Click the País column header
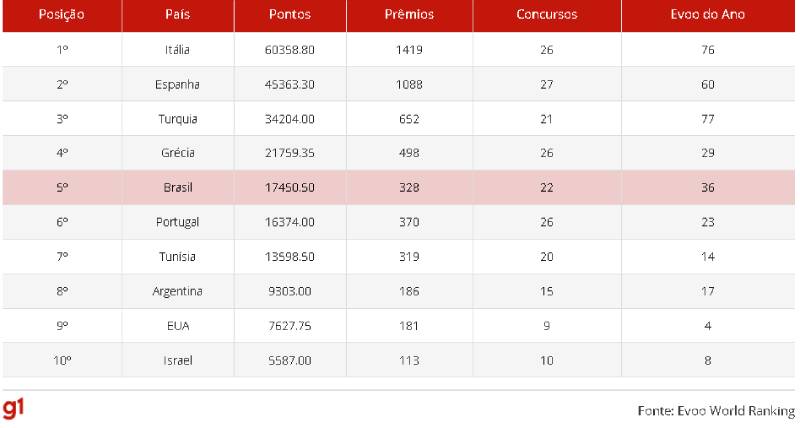The image size is (800, 428). tap(178, 14)
